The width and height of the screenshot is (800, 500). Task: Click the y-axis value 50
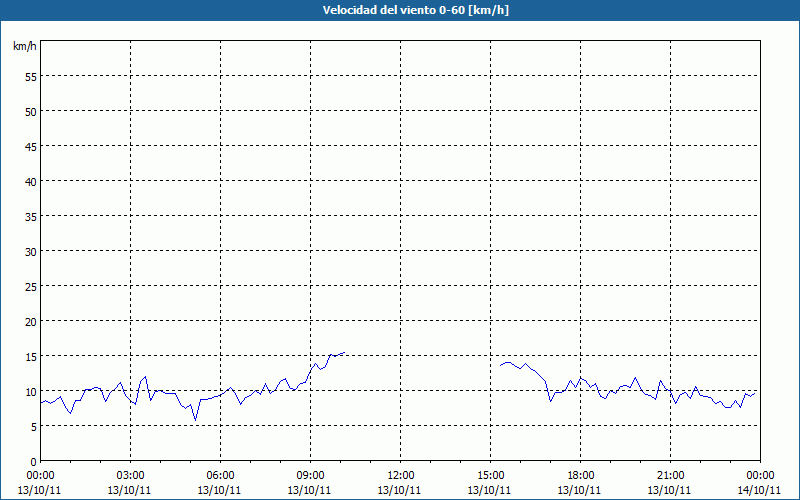(31, 112)
